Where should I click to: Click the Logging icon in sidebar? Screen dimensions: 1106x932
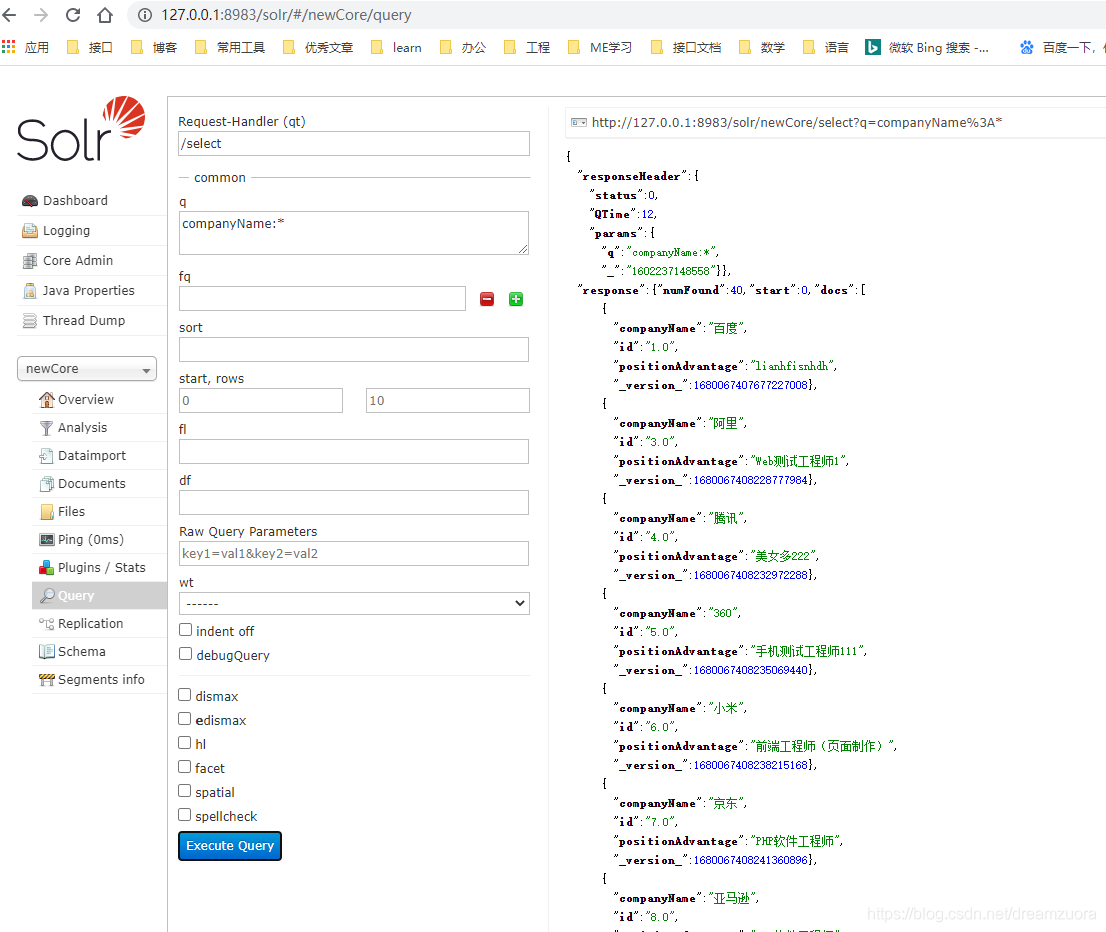click(x=30, y=231)
